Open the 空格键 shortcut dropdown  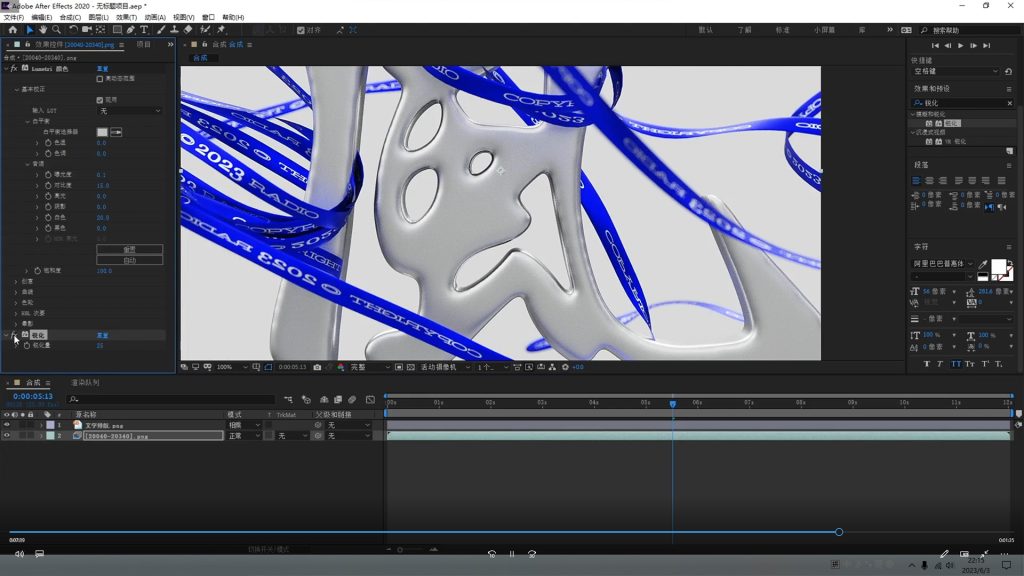(955, 72)
